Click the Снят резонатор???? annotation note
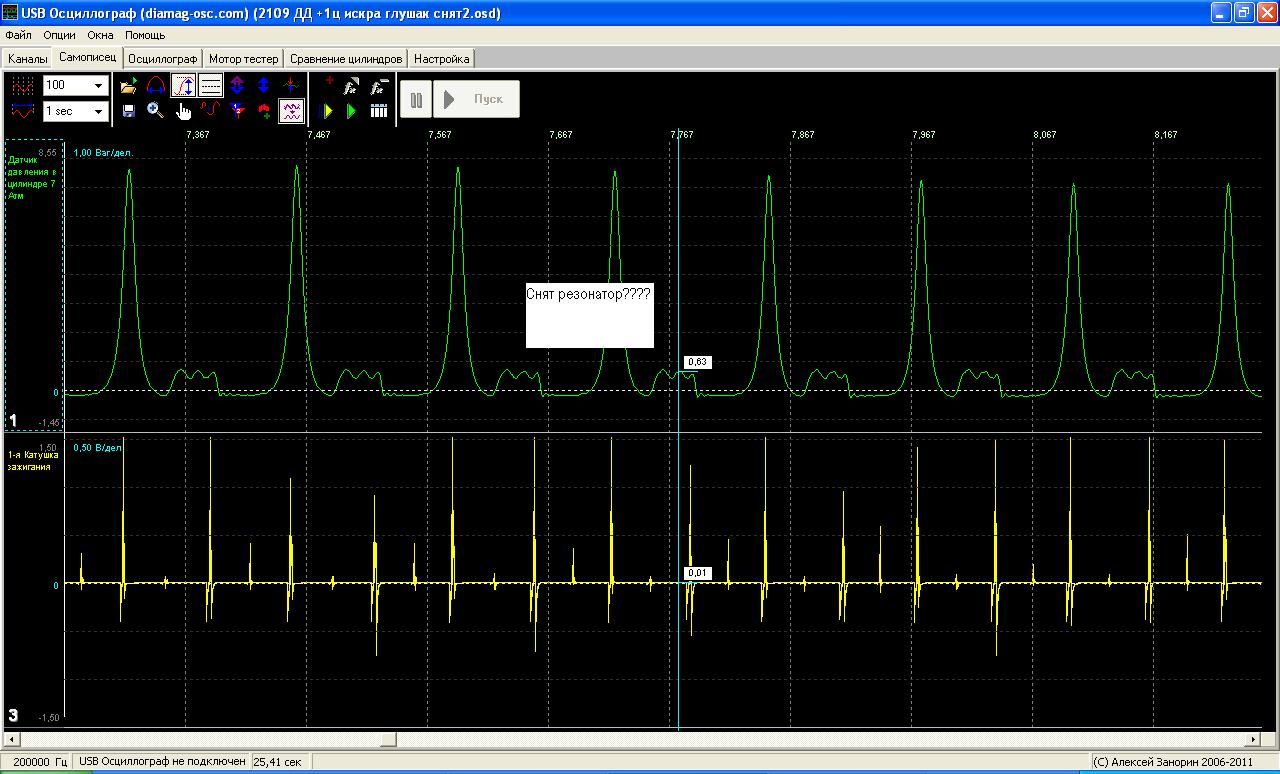 (x=590, y=314)
